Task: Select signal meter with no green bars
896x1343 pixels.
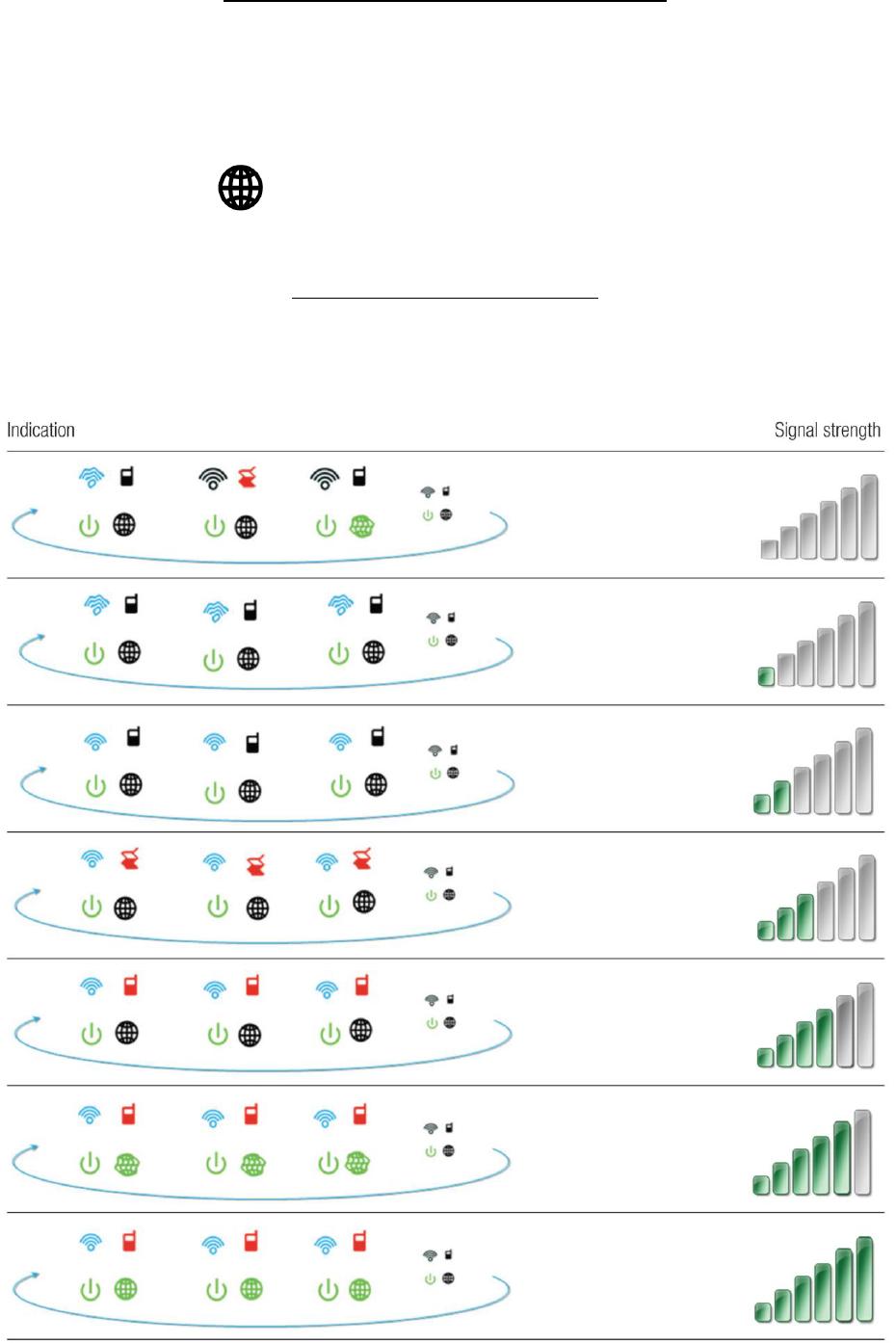Action: pyautogui.click(x=819, y=517)
